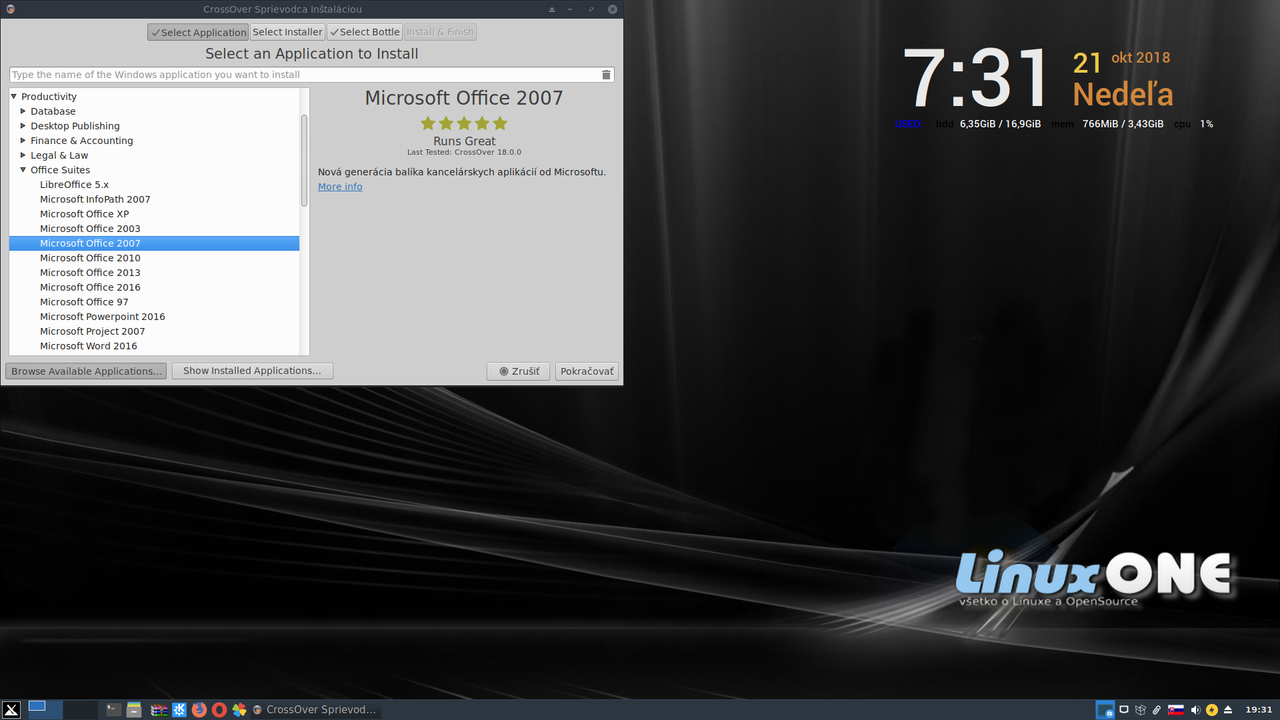Image resolution: width=1280 pixels, height=720 pixels.
Task: Click Show Installed Applications button
Action: [252, 371]
